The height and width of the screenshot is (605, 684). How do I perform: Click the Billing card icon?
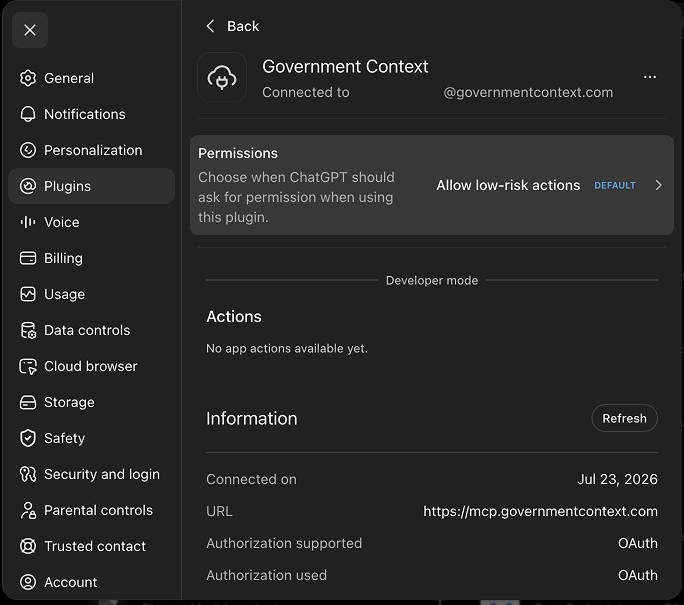(x=28, y=258)
